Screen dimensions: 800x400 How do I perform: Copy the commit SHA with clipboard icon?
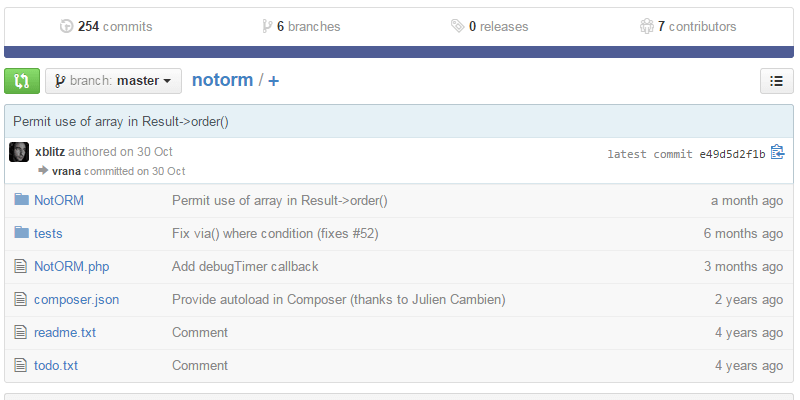pyautogui.click(x=777, y=153)
